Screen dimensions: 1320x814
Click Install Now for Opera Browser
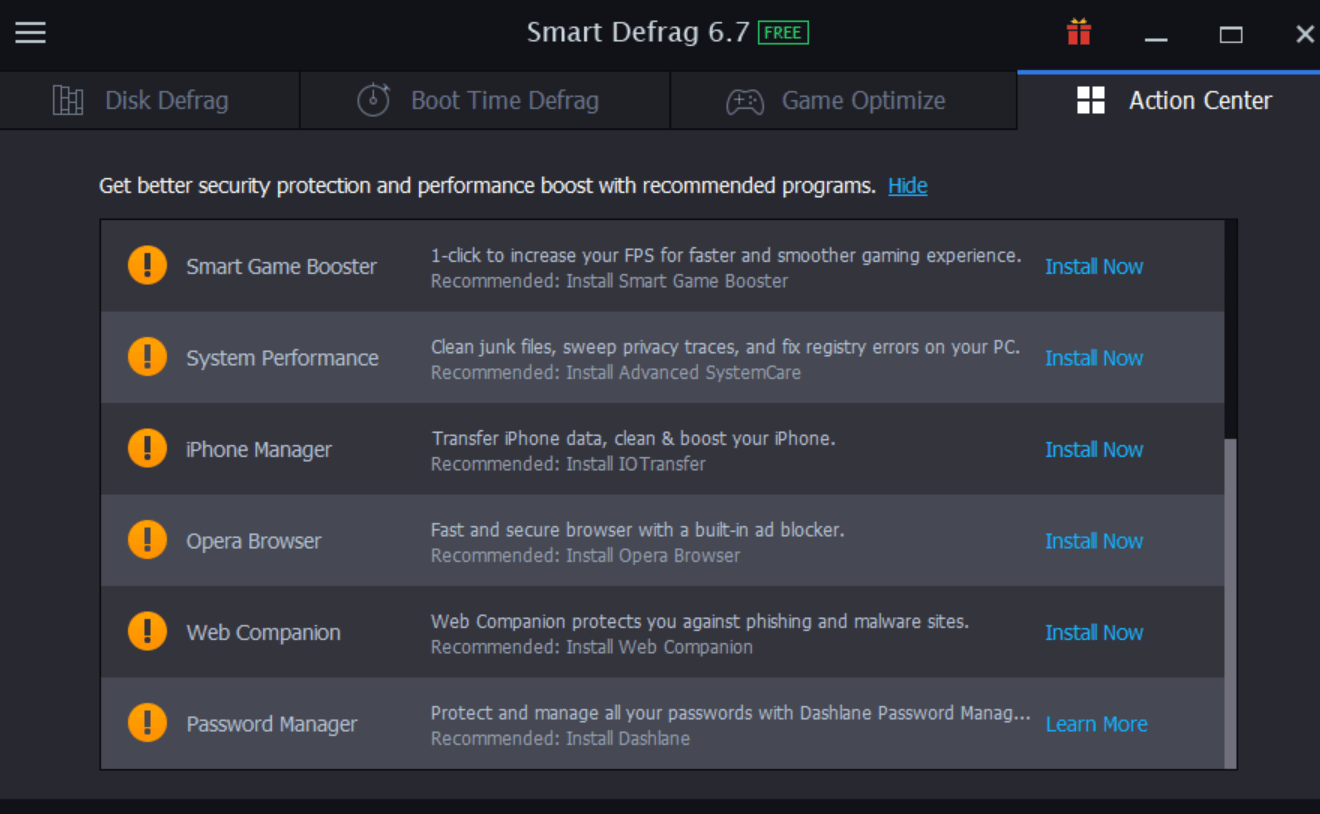pyautogui.click(x=1094, y=540)
